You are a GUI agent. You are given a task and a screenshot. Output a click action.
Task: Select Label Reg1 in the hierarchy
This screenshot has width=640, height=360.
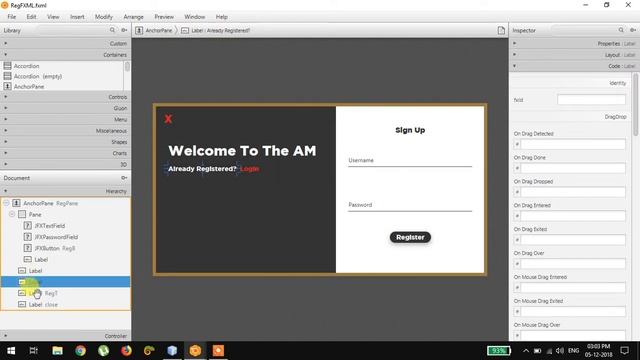coord(66,293)
